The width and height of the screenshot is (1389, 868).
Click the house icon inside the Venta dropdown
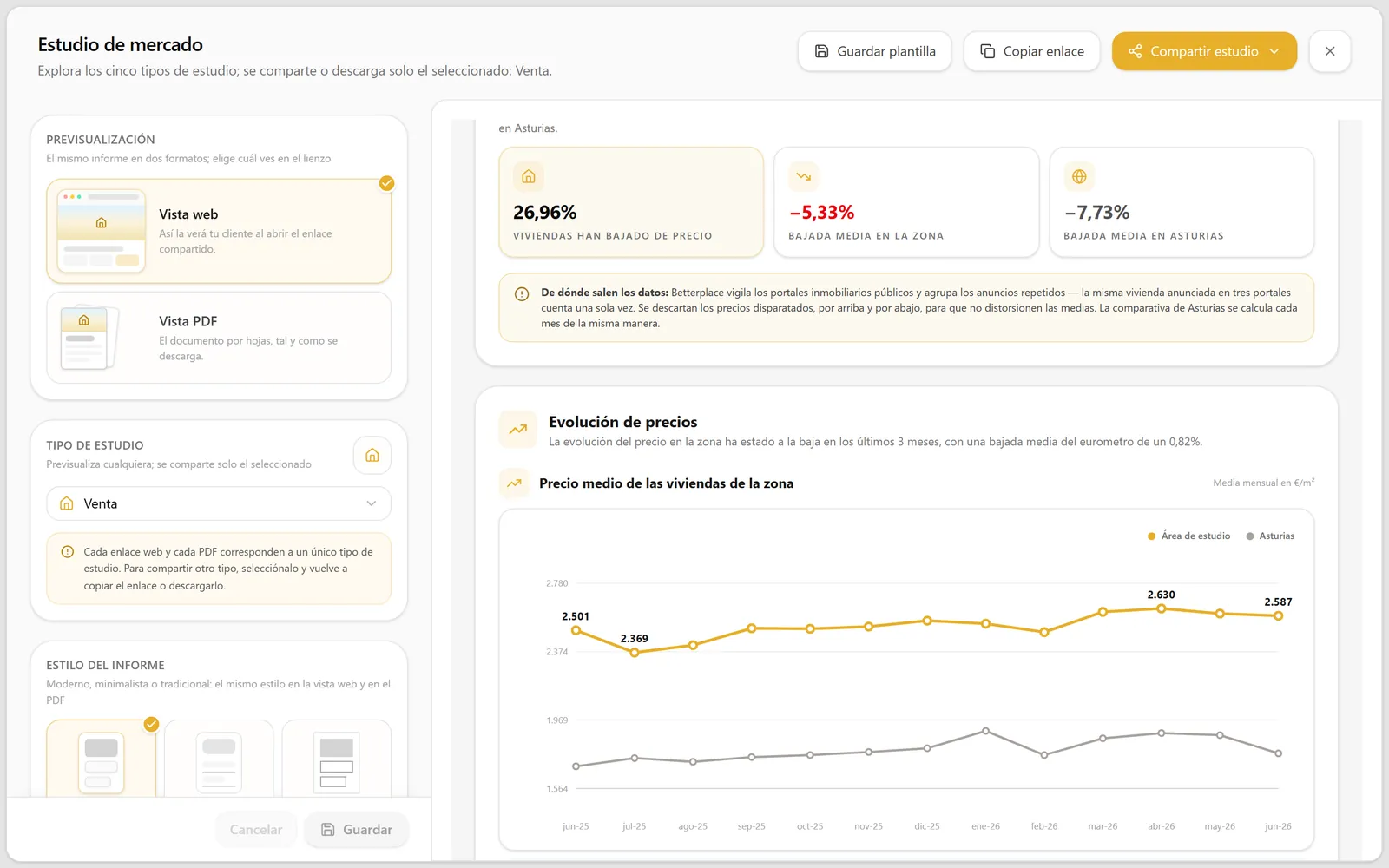[x=67, y=503]
